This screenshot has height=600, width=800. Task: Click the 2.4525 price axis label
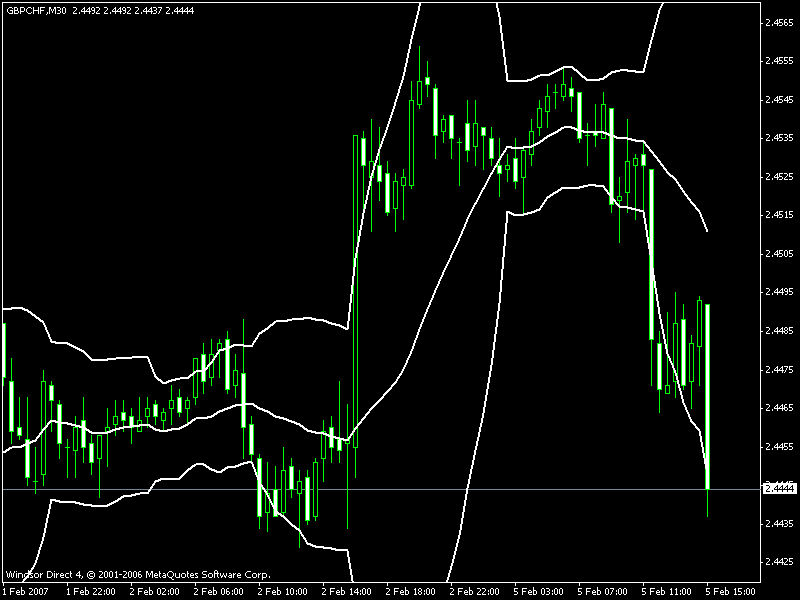click(x=780, y=177)
